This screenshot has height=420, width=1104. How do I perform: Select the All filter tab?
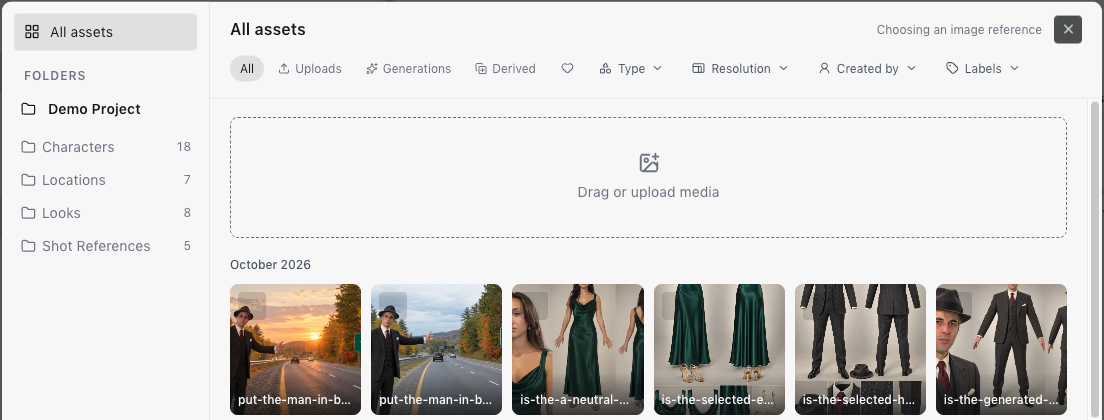pyautogui.click(x=246, y=68)
